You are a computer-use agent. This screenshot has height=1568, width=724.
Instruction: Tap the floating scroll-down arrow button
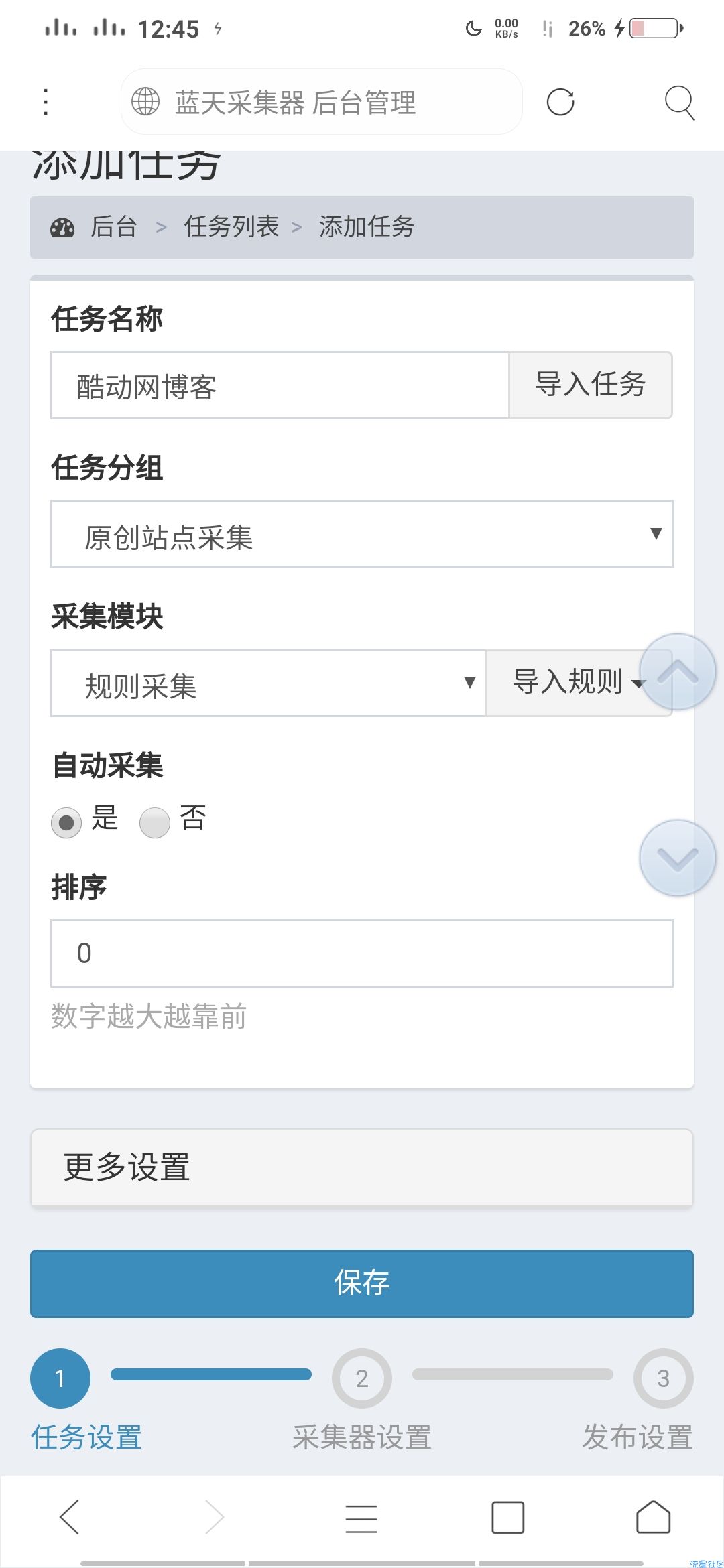[677, 858]
